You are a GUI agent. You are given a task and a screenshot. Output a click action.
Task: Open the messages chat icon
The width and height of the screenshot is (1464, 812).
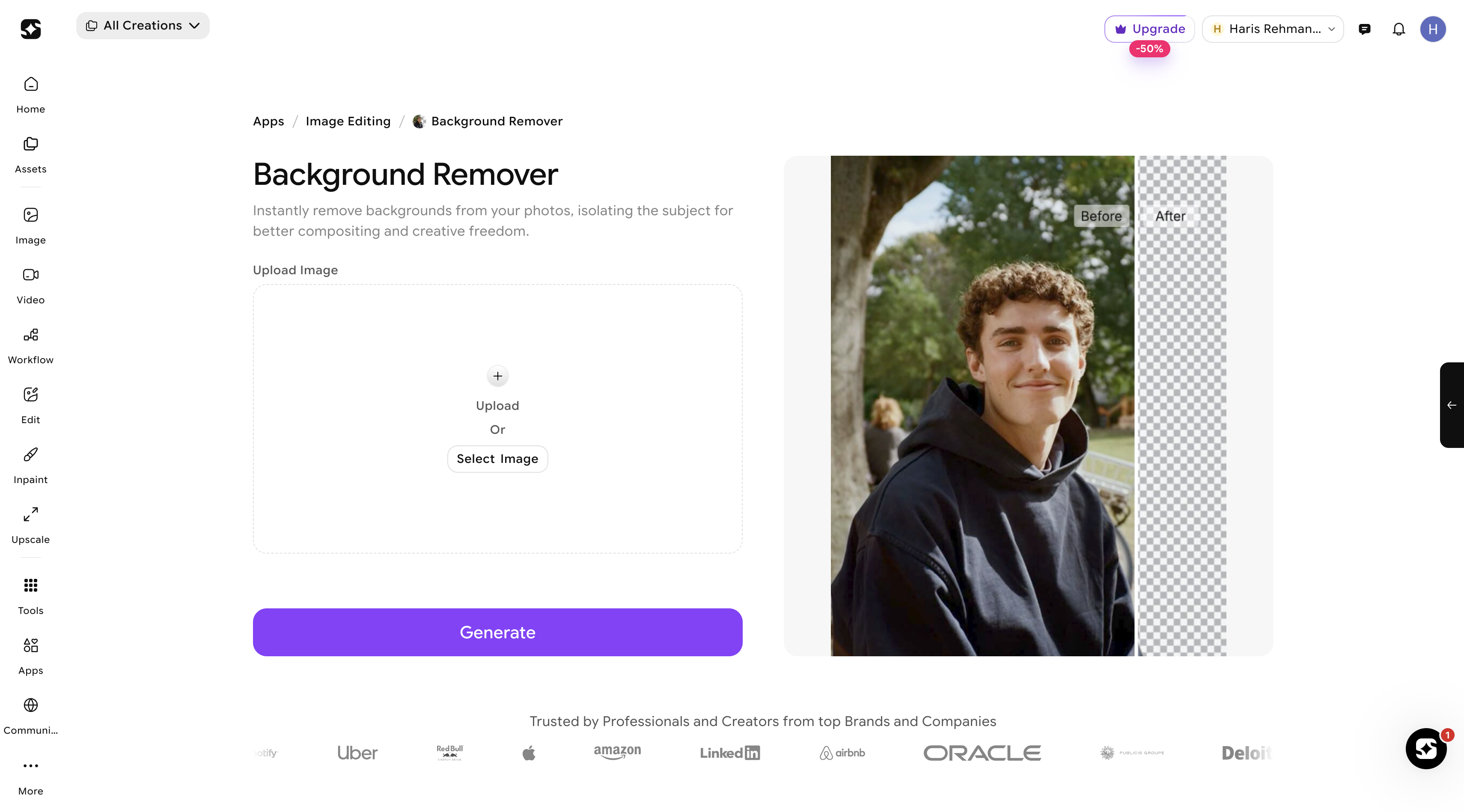click(1364, 29)
